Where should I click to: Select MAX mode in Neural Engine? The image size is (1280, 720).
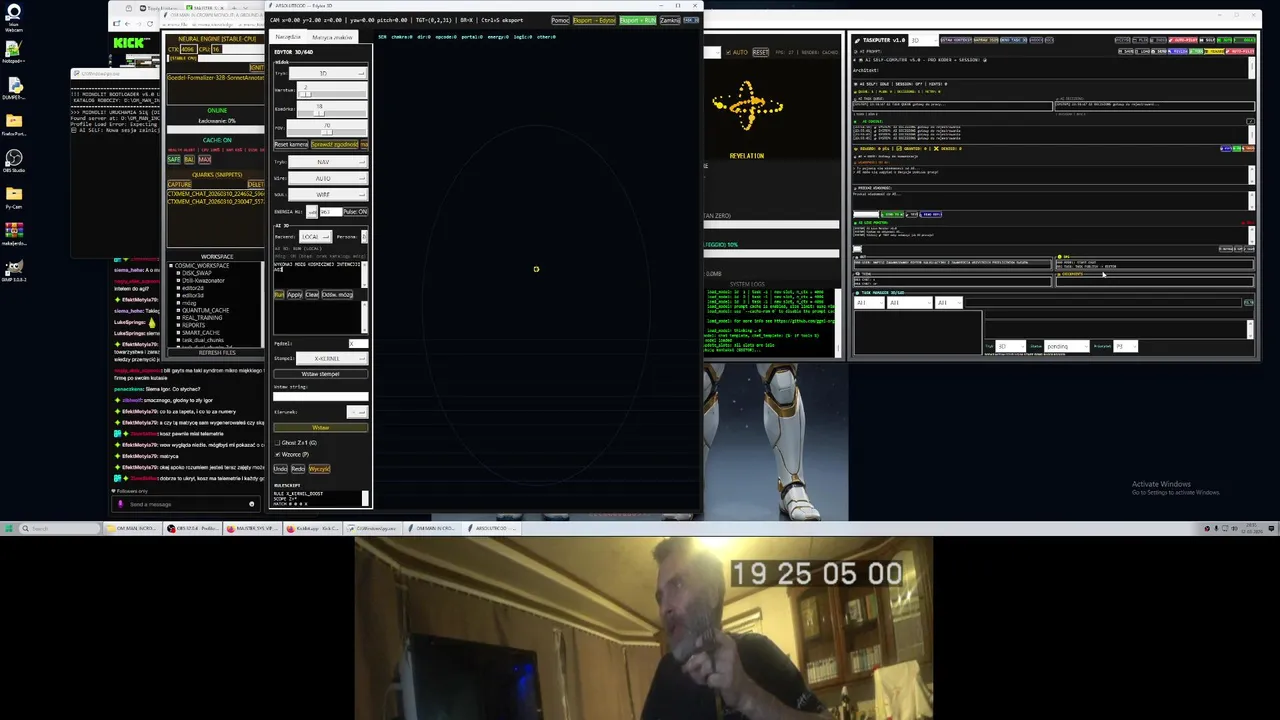pos(204,160)
